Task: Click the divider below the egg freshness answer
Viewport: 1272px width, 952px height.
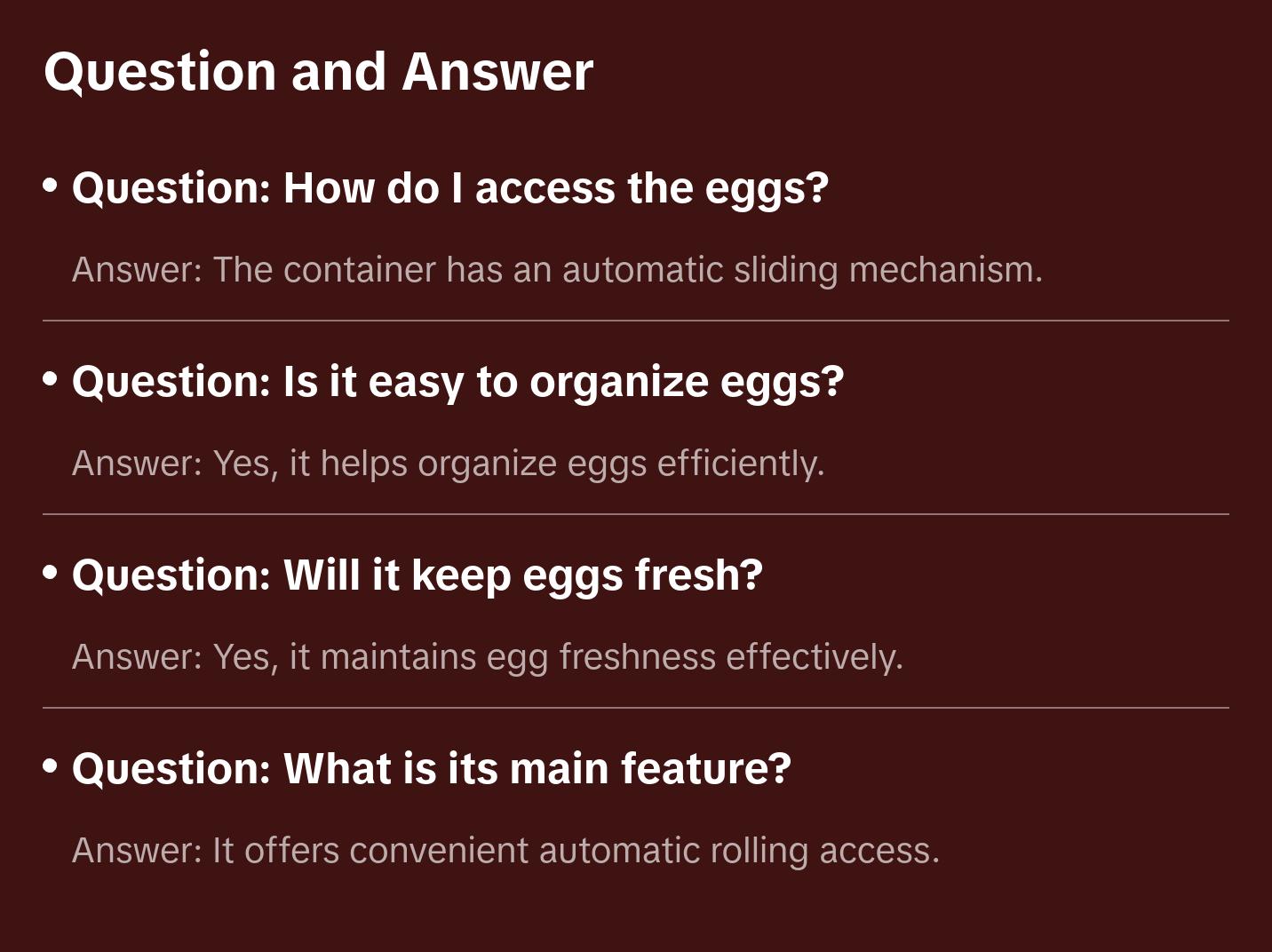Action: click(x=636, y=708)
